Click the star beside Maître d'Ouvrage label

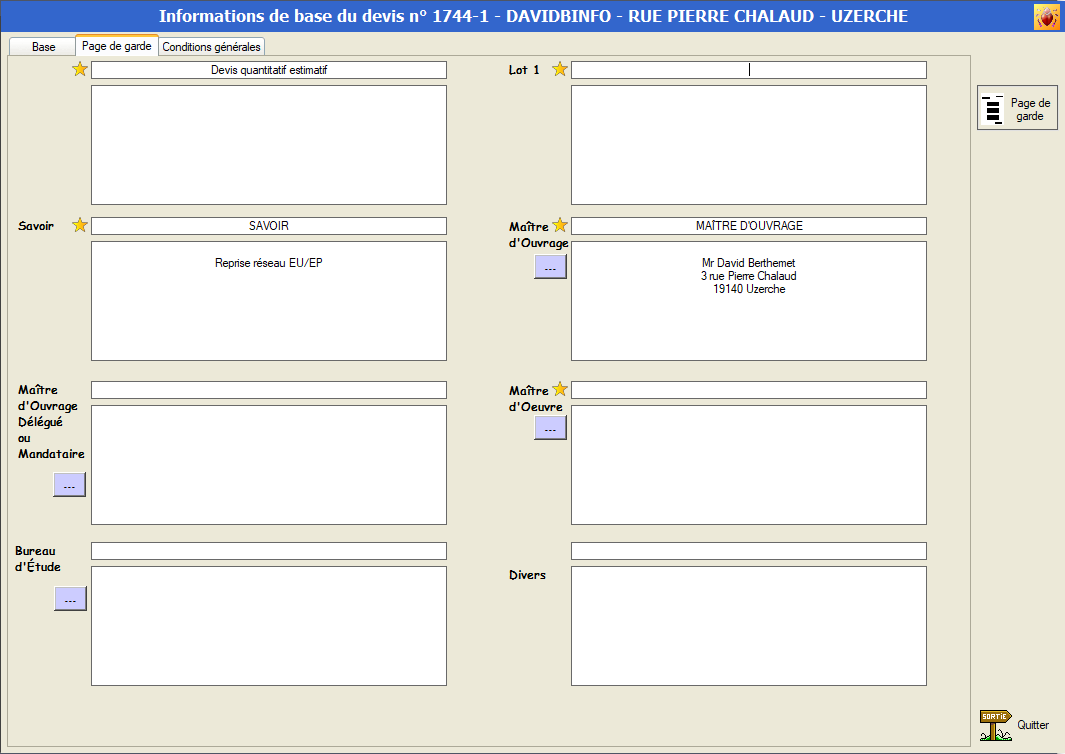(x=560, y=225)
